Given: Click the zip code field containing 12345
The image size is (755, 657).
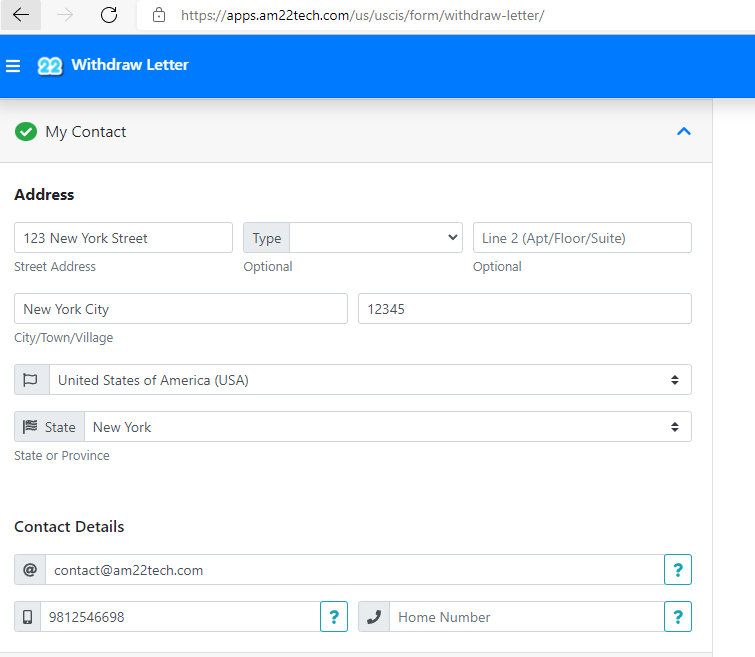Looking at the screenshot, I should [x=524, y=309].
